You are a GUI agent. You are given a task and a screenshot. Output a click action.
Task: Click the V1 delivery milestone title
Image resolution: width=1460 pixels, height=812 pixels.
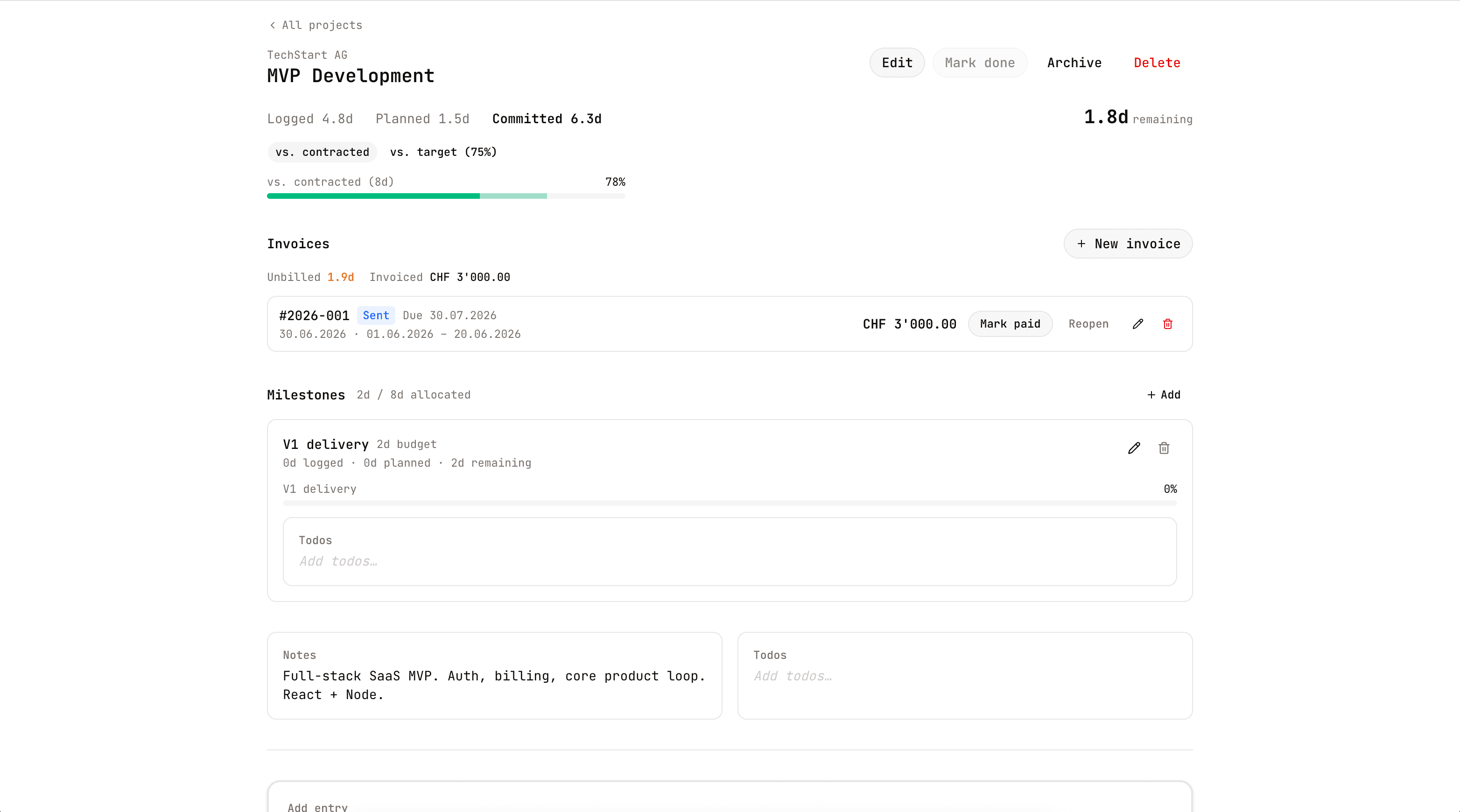click(326, 445)
